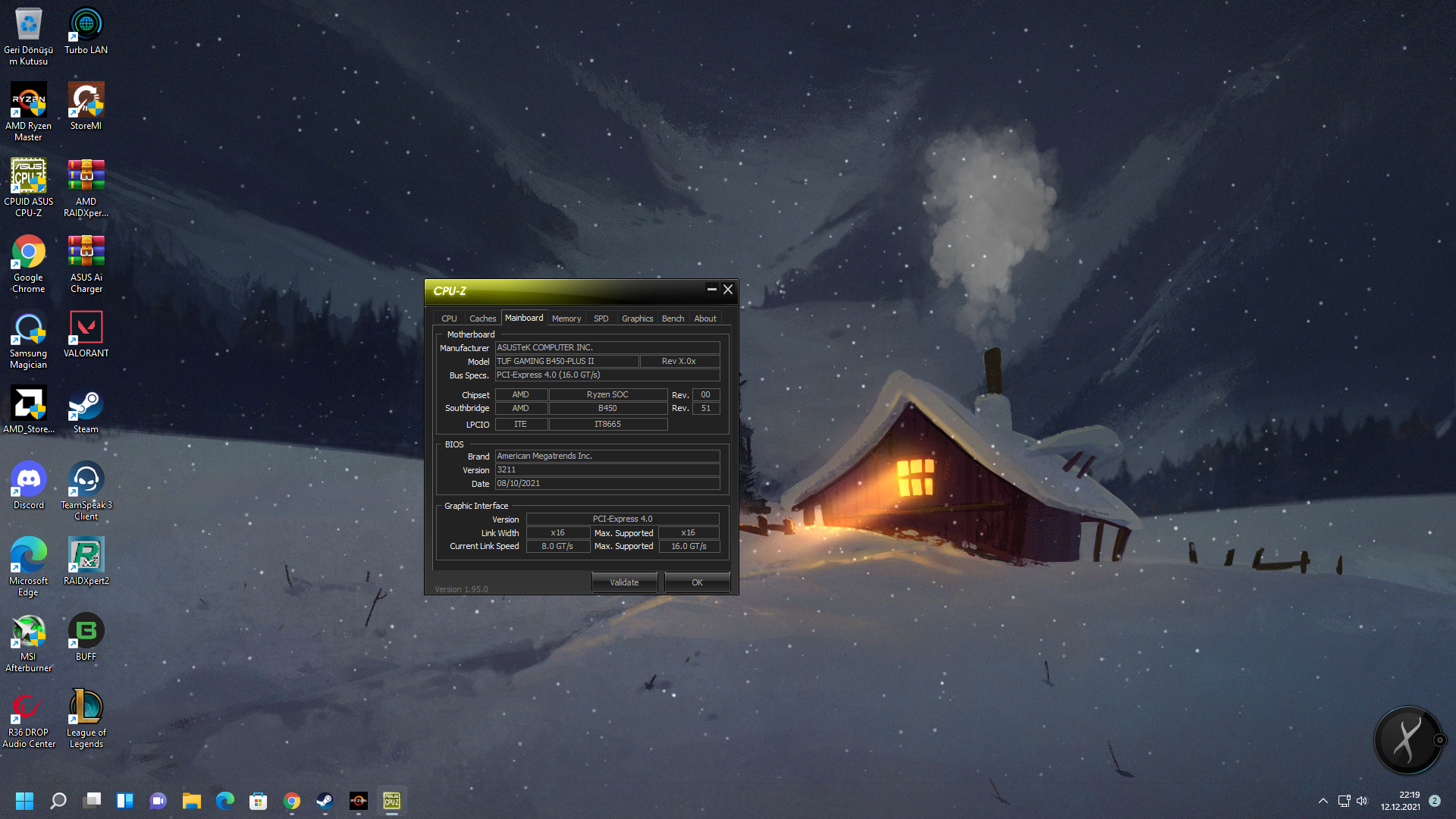Click the Validate button
The height and width of the screenshot is (819, 1456).
click(x=624, y=582)
